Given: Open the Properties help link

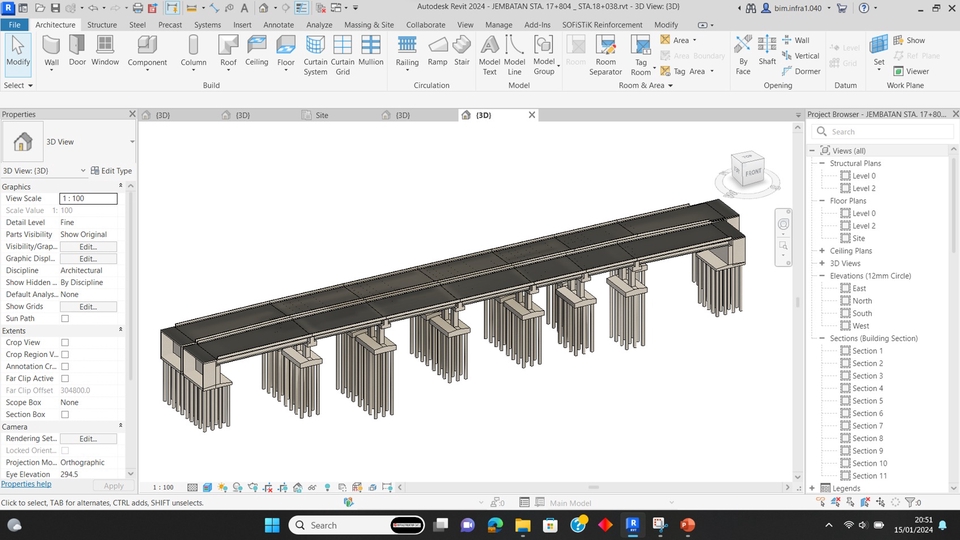Looking at the screenshot, I should coord(26,484).
